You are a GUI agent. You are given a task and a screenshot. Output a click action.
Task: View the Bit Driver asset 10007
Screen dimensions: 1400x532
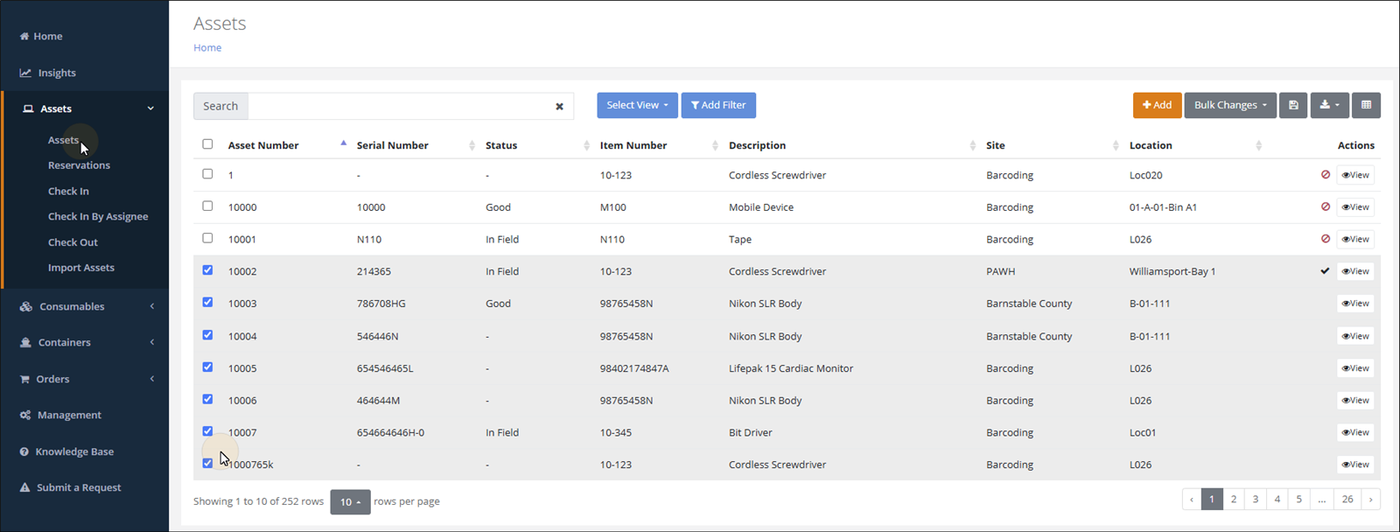coord(1356,433)
